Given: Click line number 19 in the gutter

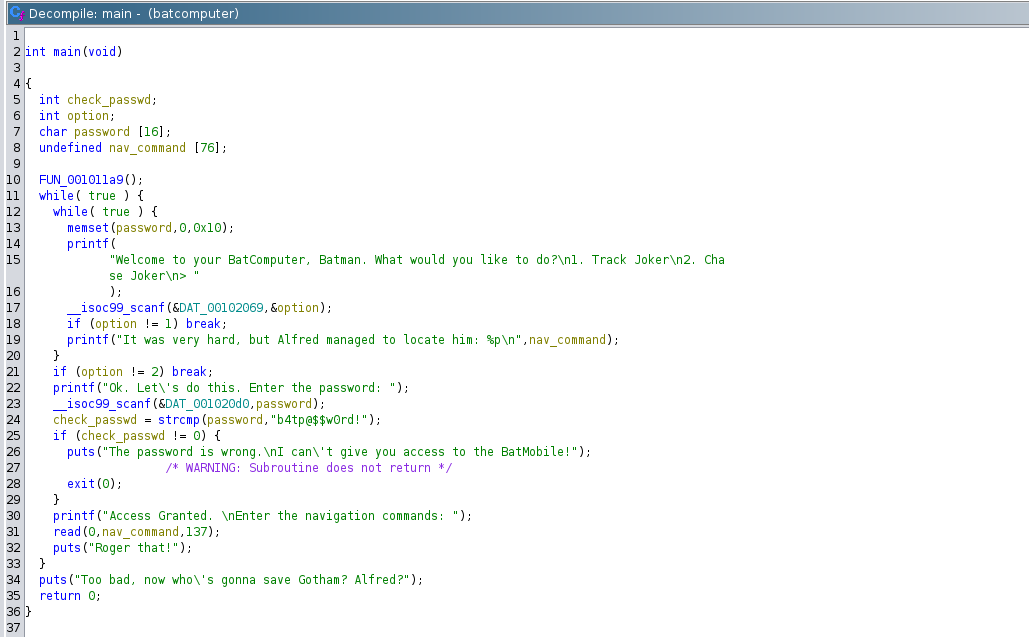Looking at the screenshot, I should (x=13, y=340).
